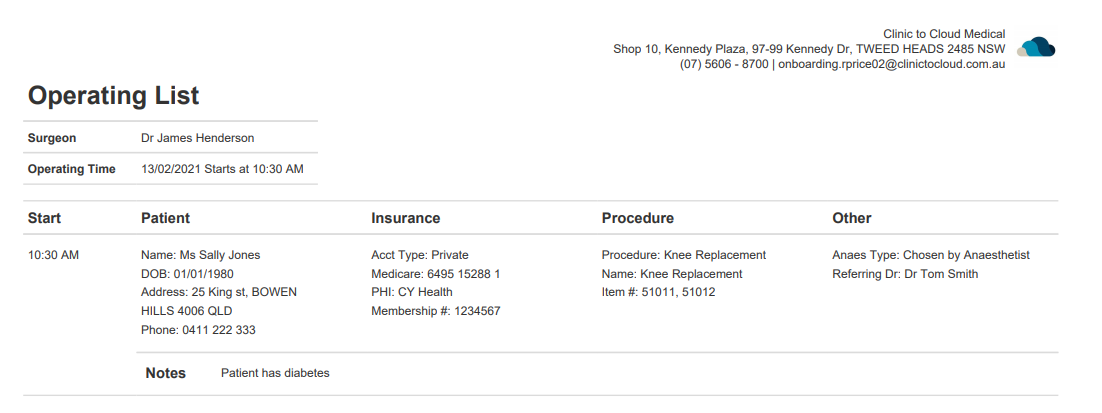1102x413 pixels.
Task: Click the Anaes Type: Chosen by Anaesthetist line
Action: pos(931,255)
